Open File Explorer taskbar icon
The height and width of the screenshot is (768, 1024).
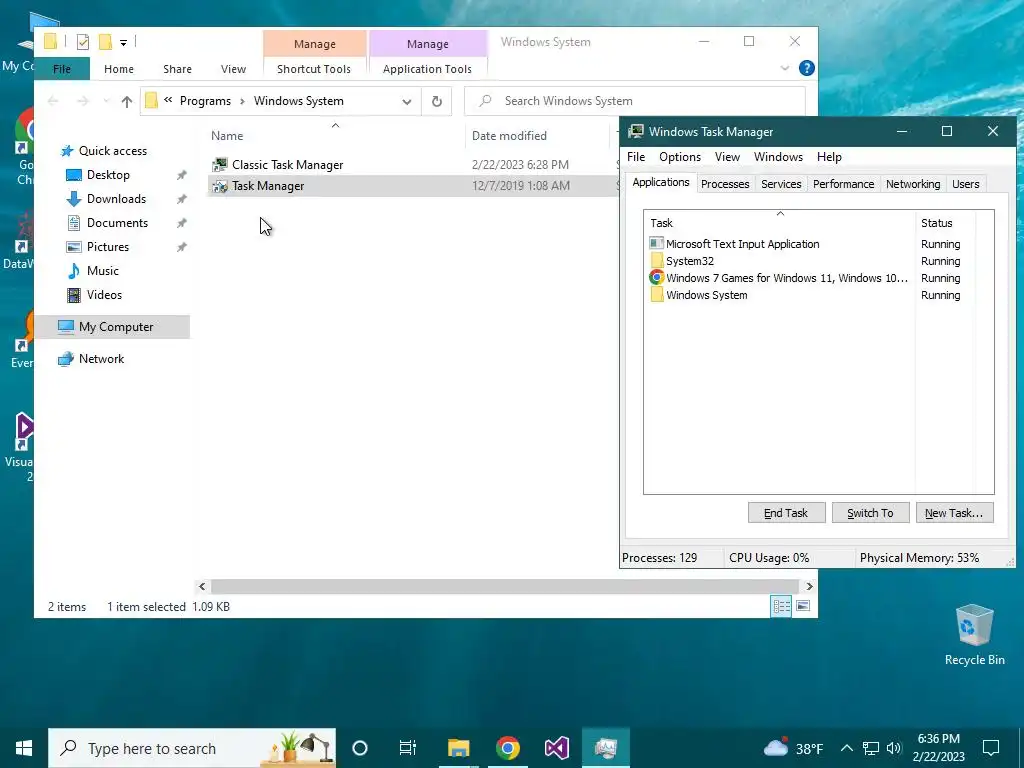click(458, 748)
